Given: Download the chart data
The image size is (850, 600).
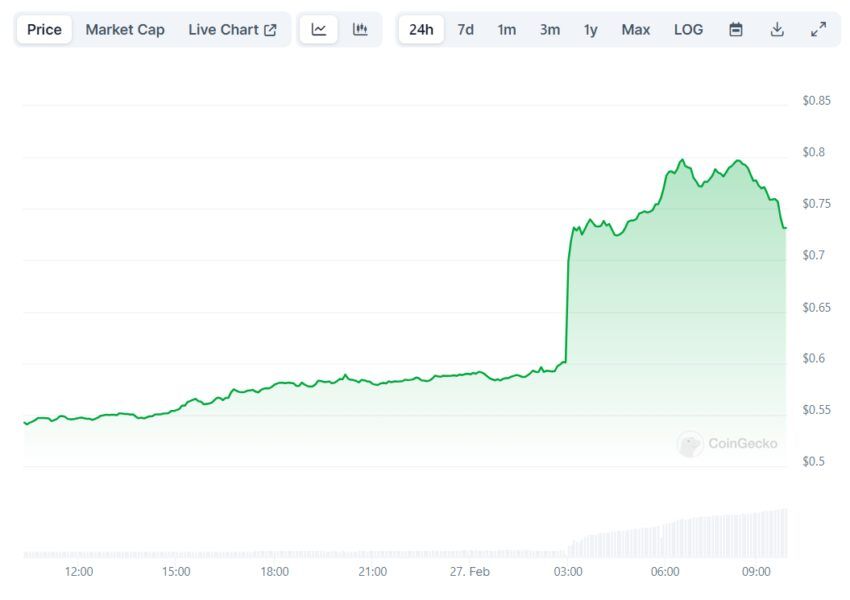Looking at the screenshot, I should 777,29.
